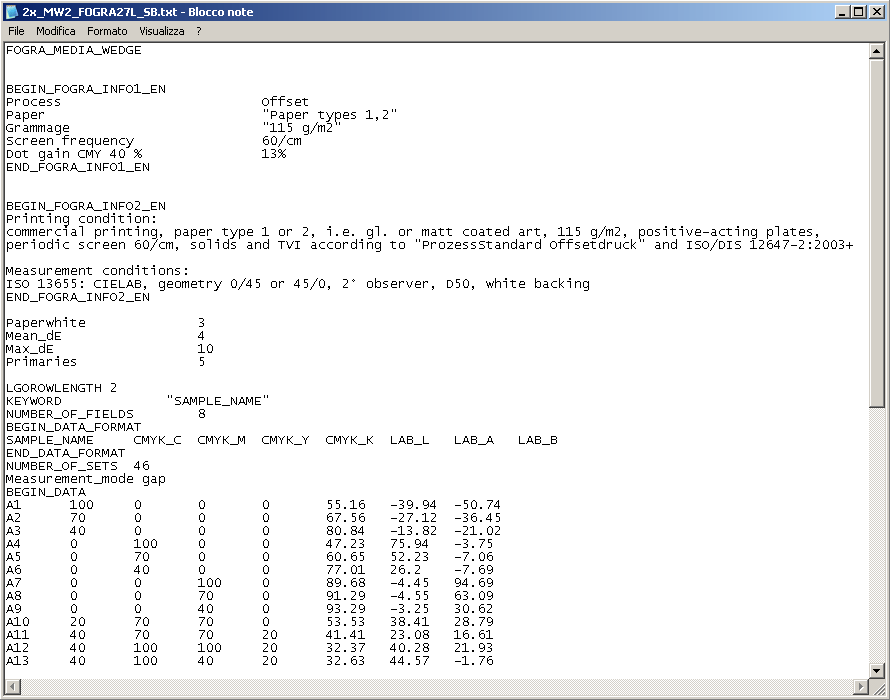Click the horizontal scrollbar left arrow
This screenshot has height=700, width=890.
click(x=12, y=686)
